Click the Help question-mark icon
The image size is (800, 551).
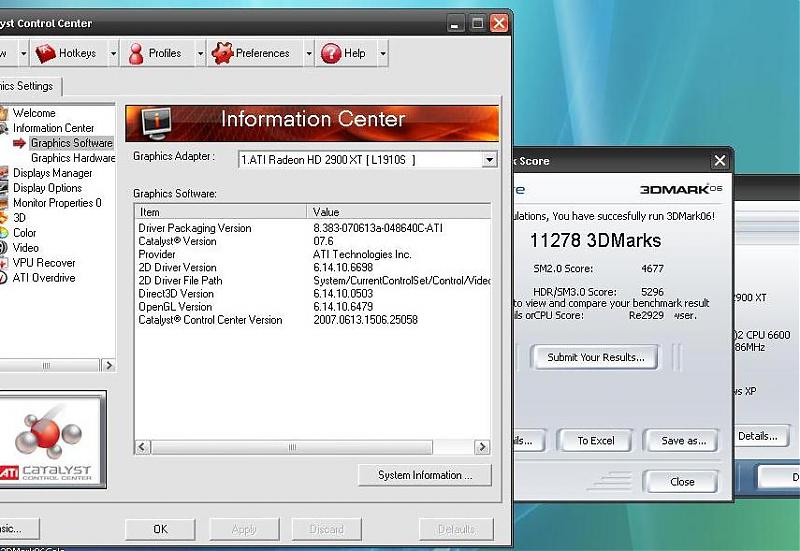[x=331, y=53]
